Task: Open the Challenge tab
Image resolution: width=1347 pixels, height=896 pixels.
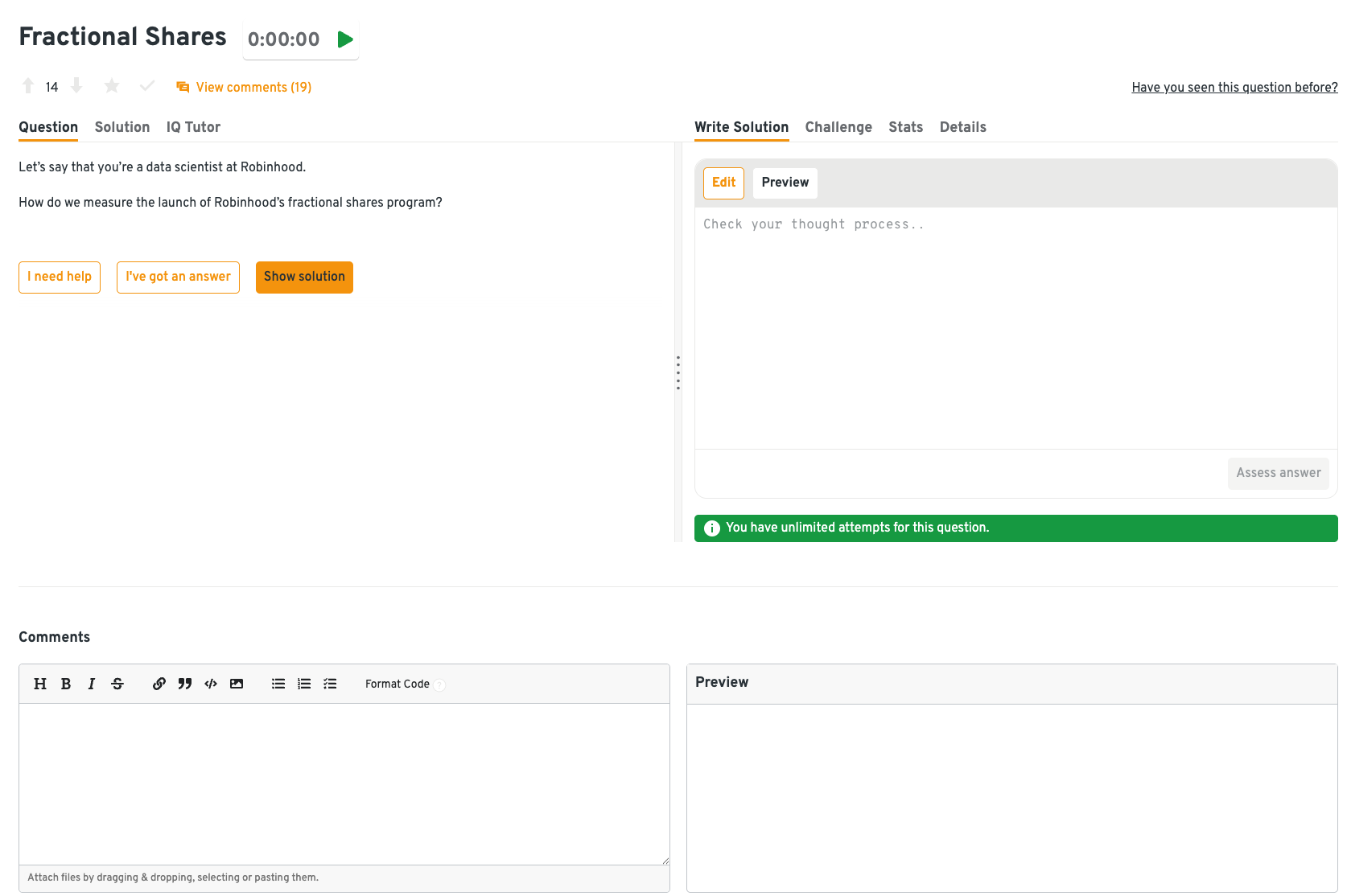Action: [x=838, y=127]
